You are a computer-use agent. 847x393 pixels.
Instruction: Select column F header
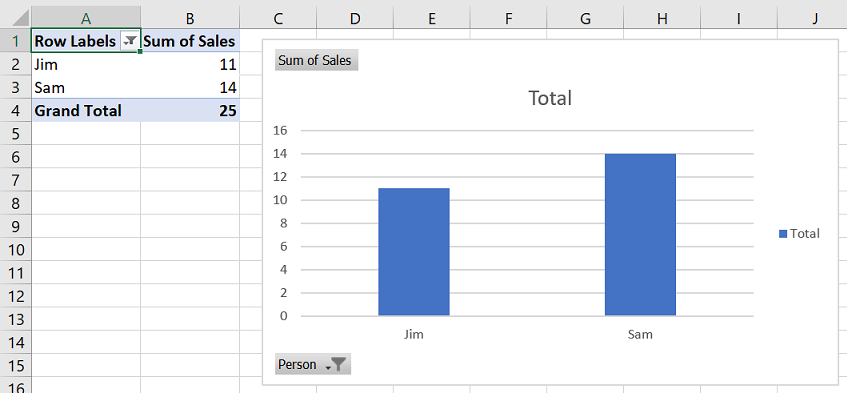pos(508,18)
